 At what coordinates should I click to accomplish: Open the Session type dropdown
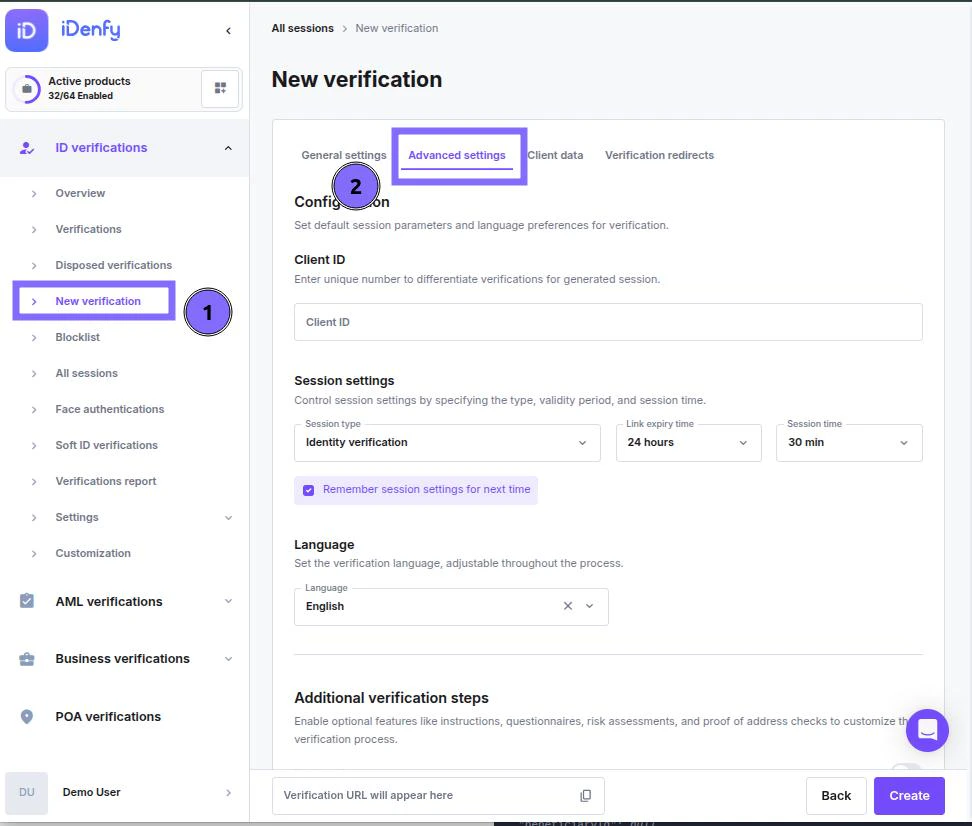pyautogui.click(x=447, y=443)
